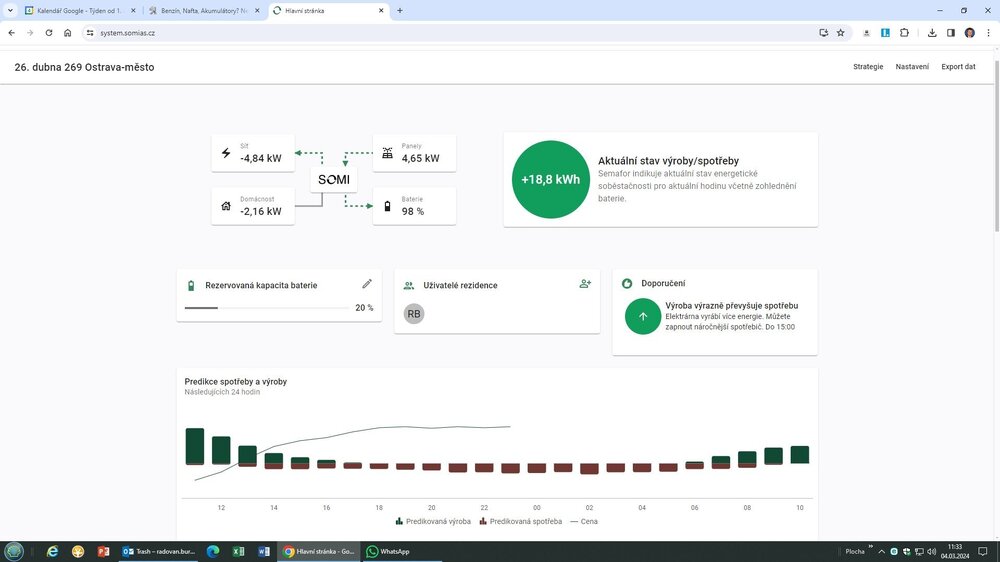Click the house Domácnost icon

[226, 206]
